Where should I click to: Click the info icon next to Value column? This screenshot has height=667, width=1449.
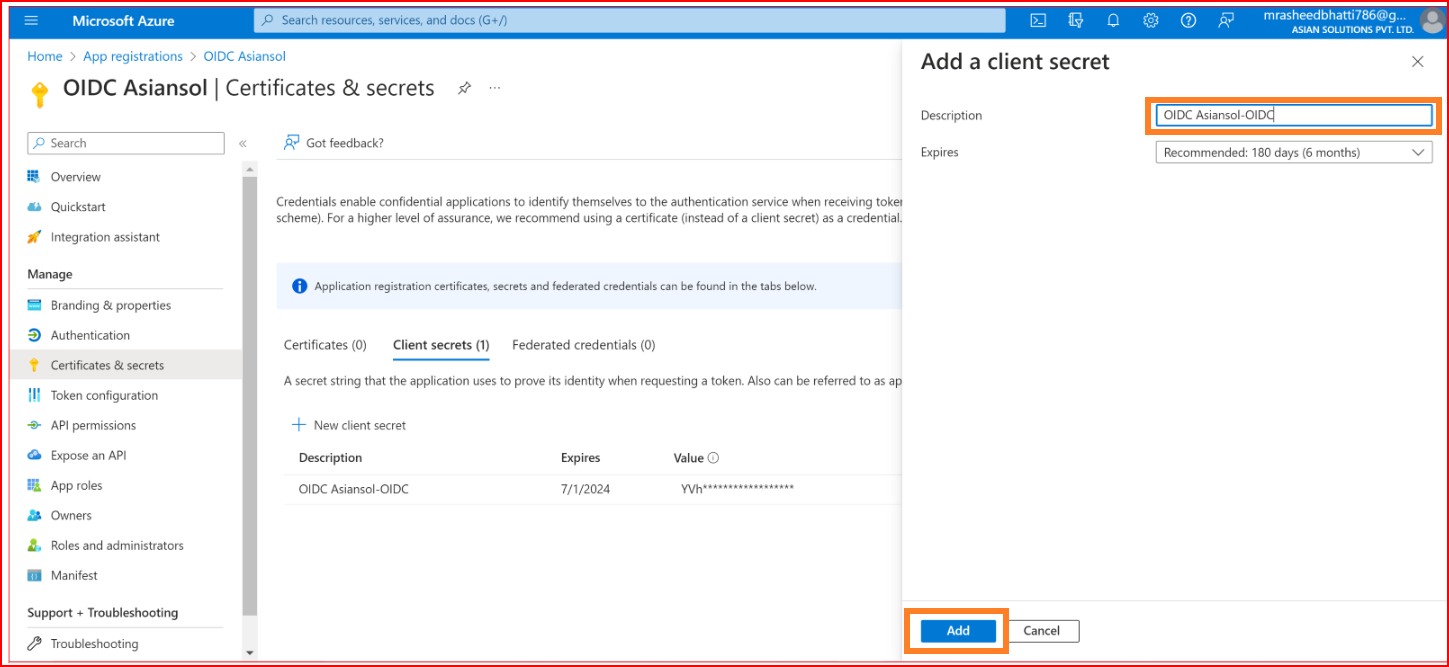(713, 458)
